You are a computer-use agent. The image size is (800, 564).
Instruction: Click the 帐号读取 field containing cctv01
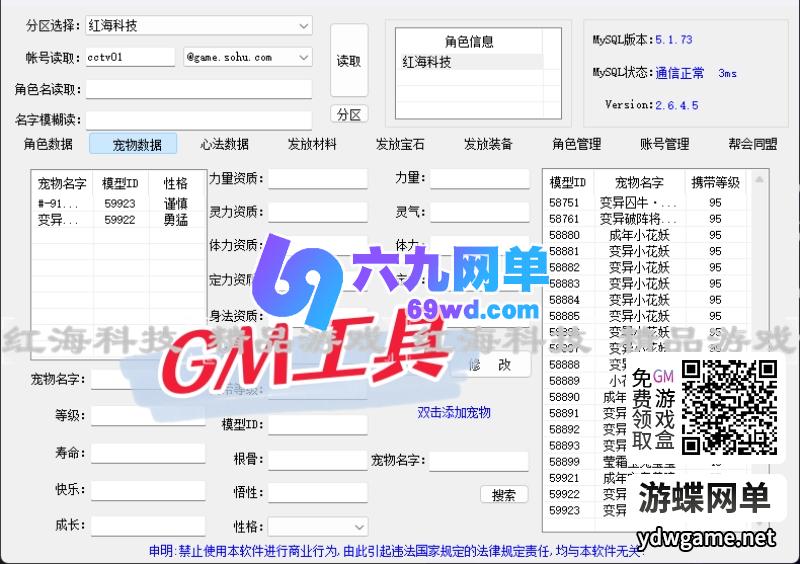tap(130, 57)
